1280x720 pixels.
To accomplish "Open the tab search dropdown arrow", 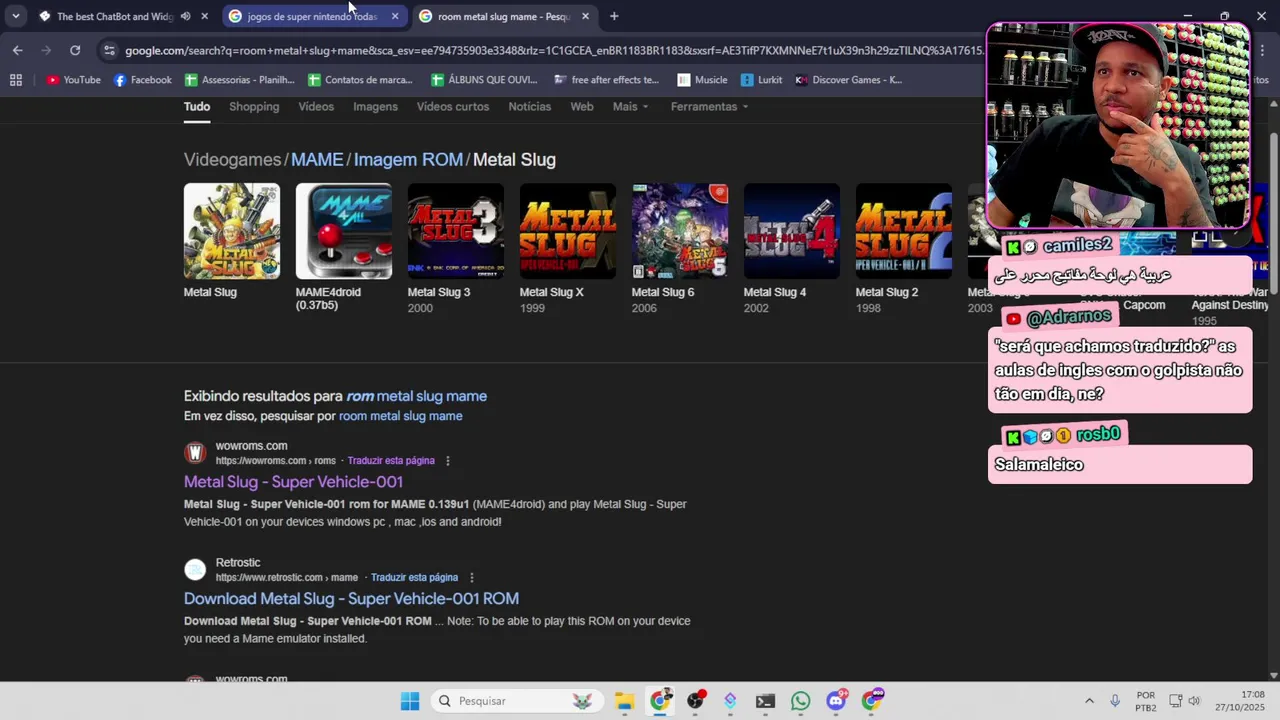I will 15,16.
